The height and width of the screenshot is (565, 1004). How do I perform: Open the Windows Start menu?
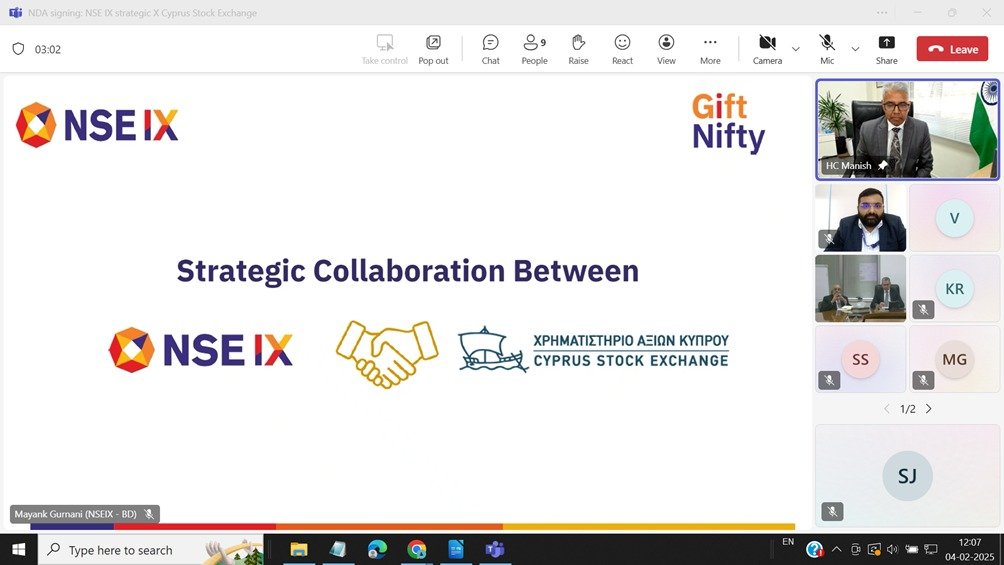[19, 550]
